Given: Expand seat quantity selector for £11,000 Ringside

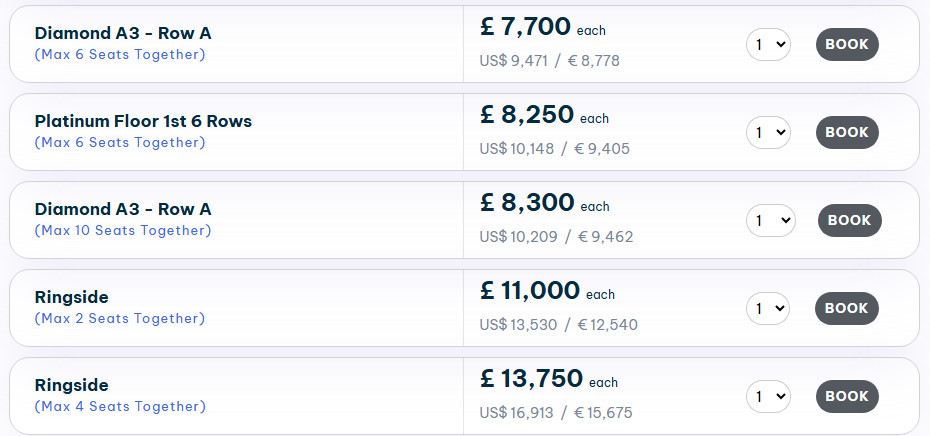Looking at the screenshot, I should tap(768, 309).
